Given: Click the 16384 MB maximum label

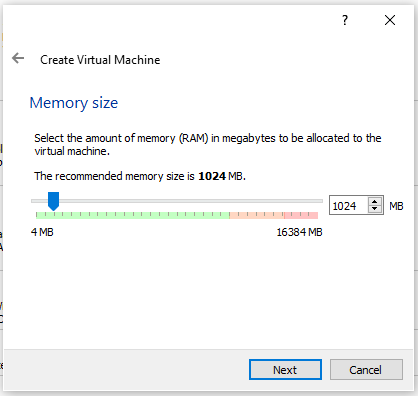Looking at the screenshot, I should point(299,232).
